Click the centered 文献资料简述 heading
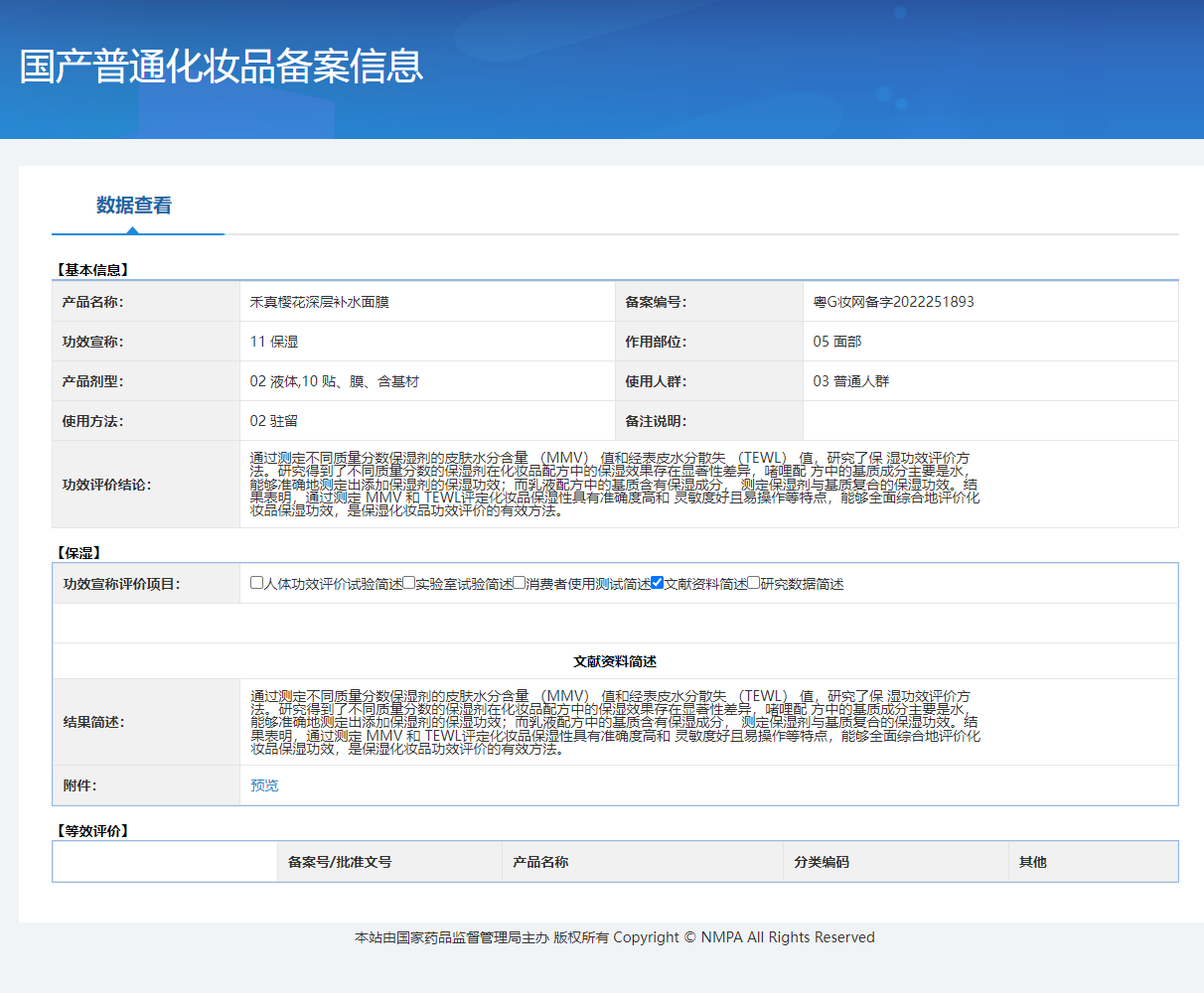Viewport: 1204px width, 993px height. 615,661
